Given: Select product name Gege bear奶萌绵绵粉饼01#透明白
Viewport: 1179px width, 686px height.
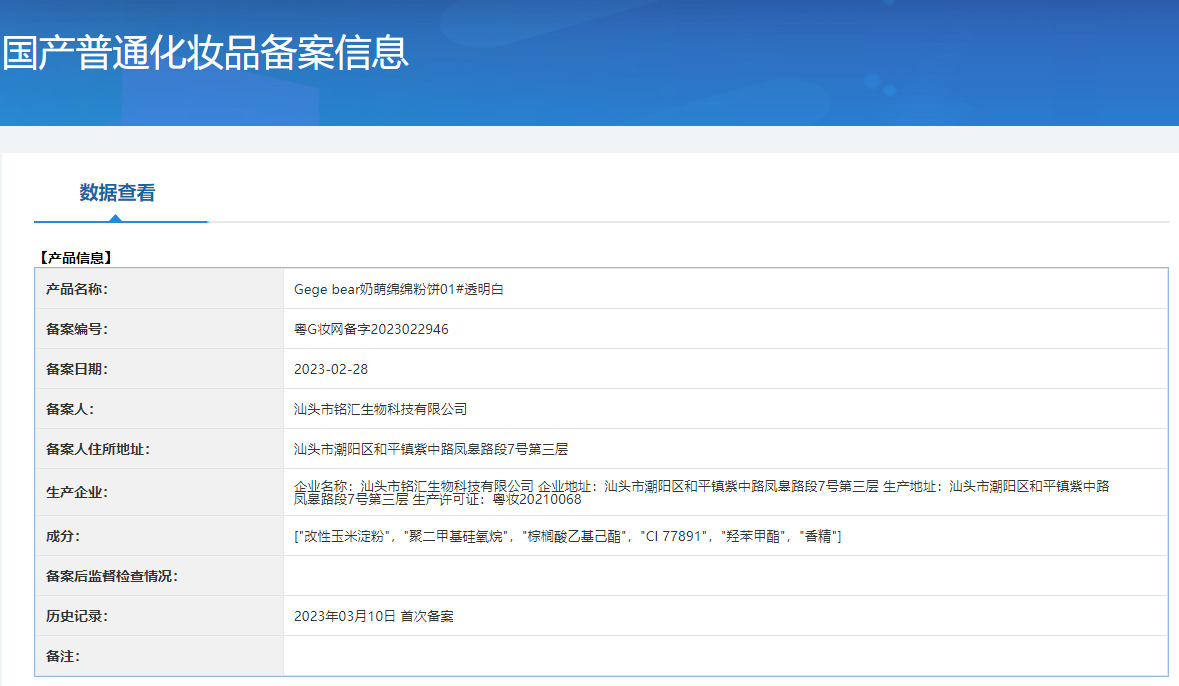Looking at the screenshot, I should [399, 289].
